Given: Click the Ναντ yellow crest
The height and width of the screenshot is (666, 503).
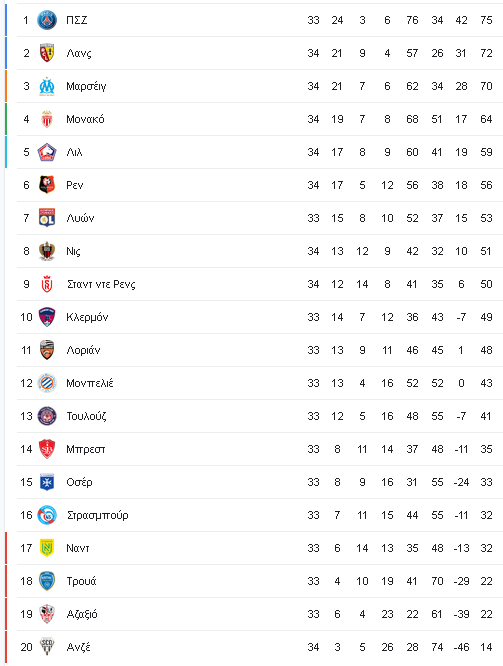Looking at the screenshot, I should (47, 548).
